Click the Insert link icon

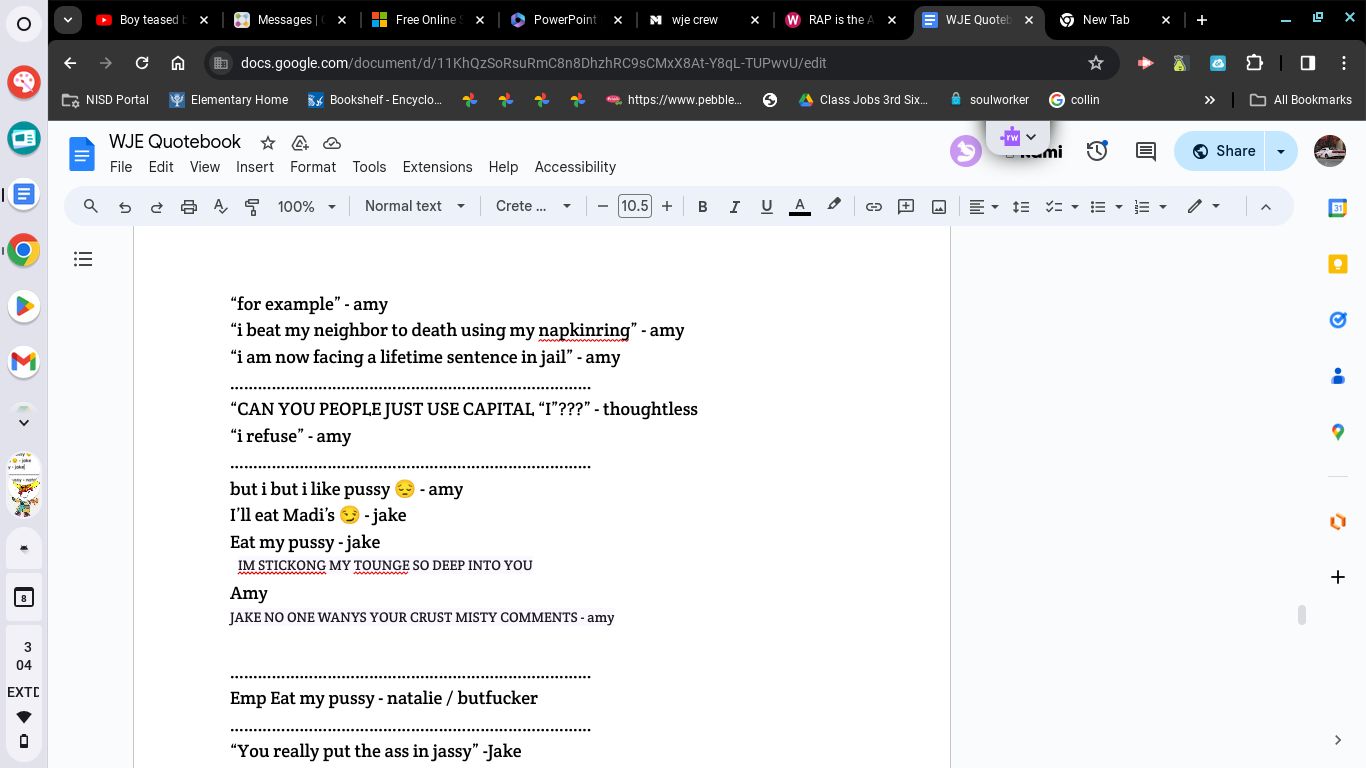click(873, 207)
